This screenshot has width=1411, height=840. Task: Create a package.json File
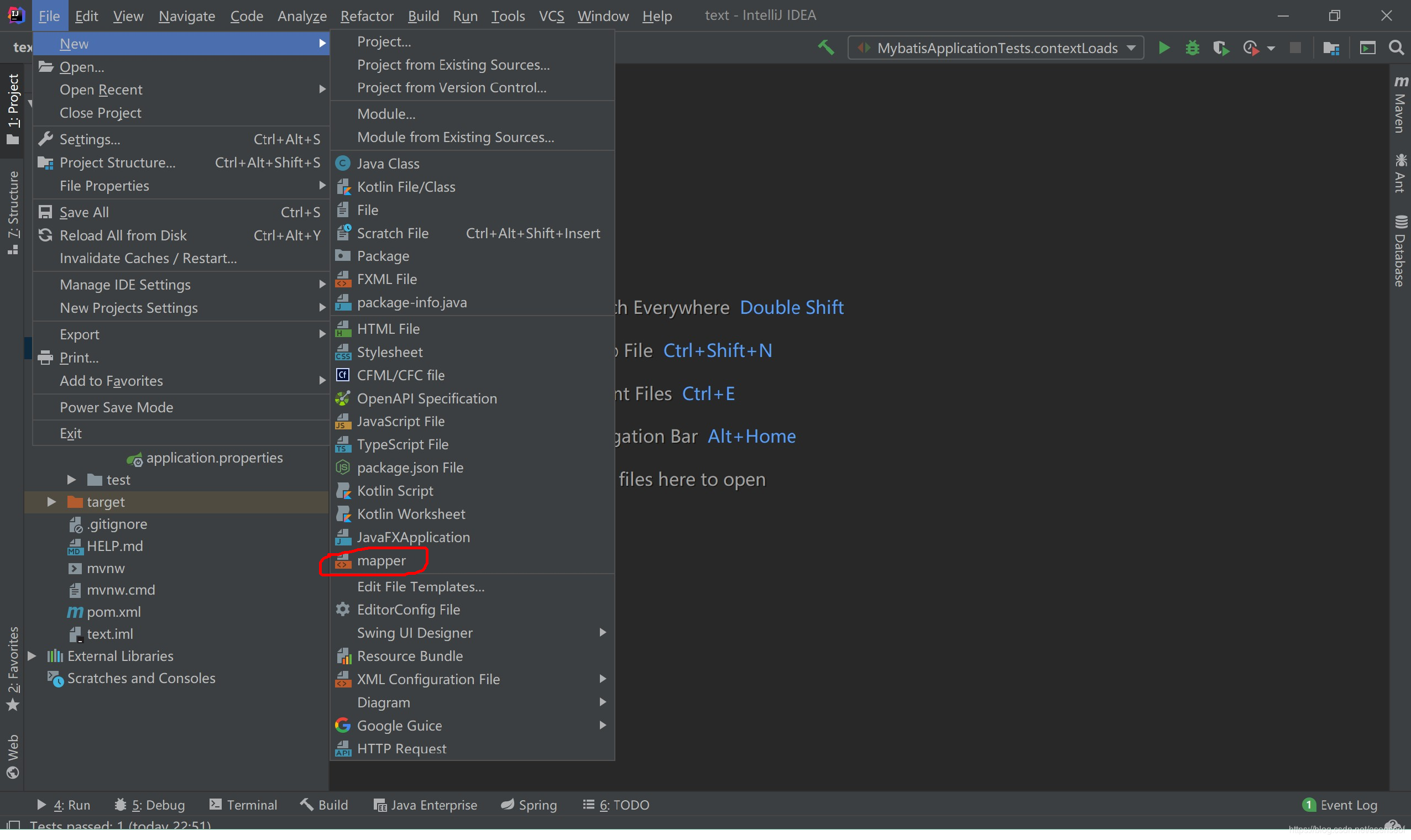472,468
